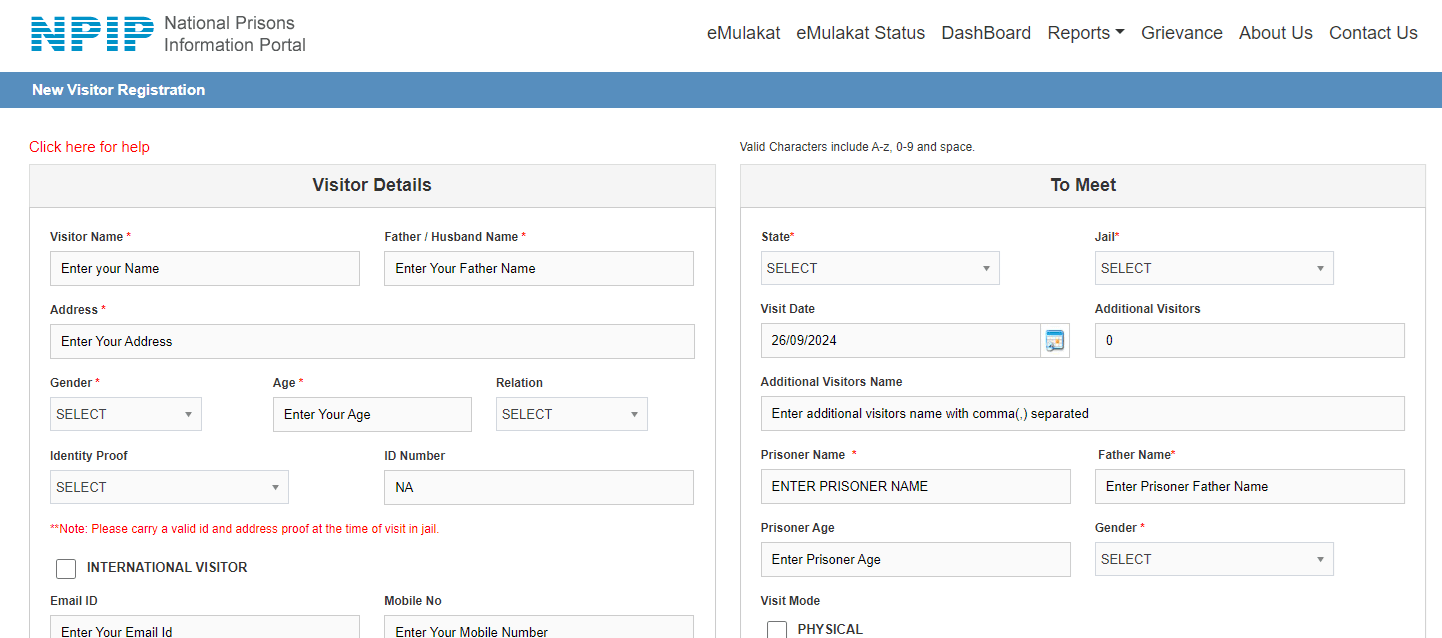Image resolution: width=1442 pixels, height=638 pixels.
Task: Click the Address text field
Action: coord(371,341)
